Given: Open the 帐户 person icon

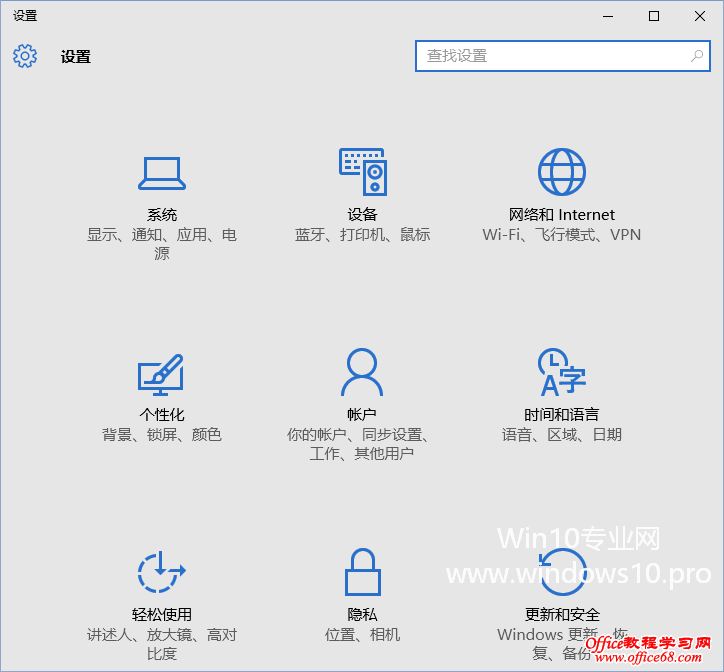Looking at the screenshot, I should point(362,372).
